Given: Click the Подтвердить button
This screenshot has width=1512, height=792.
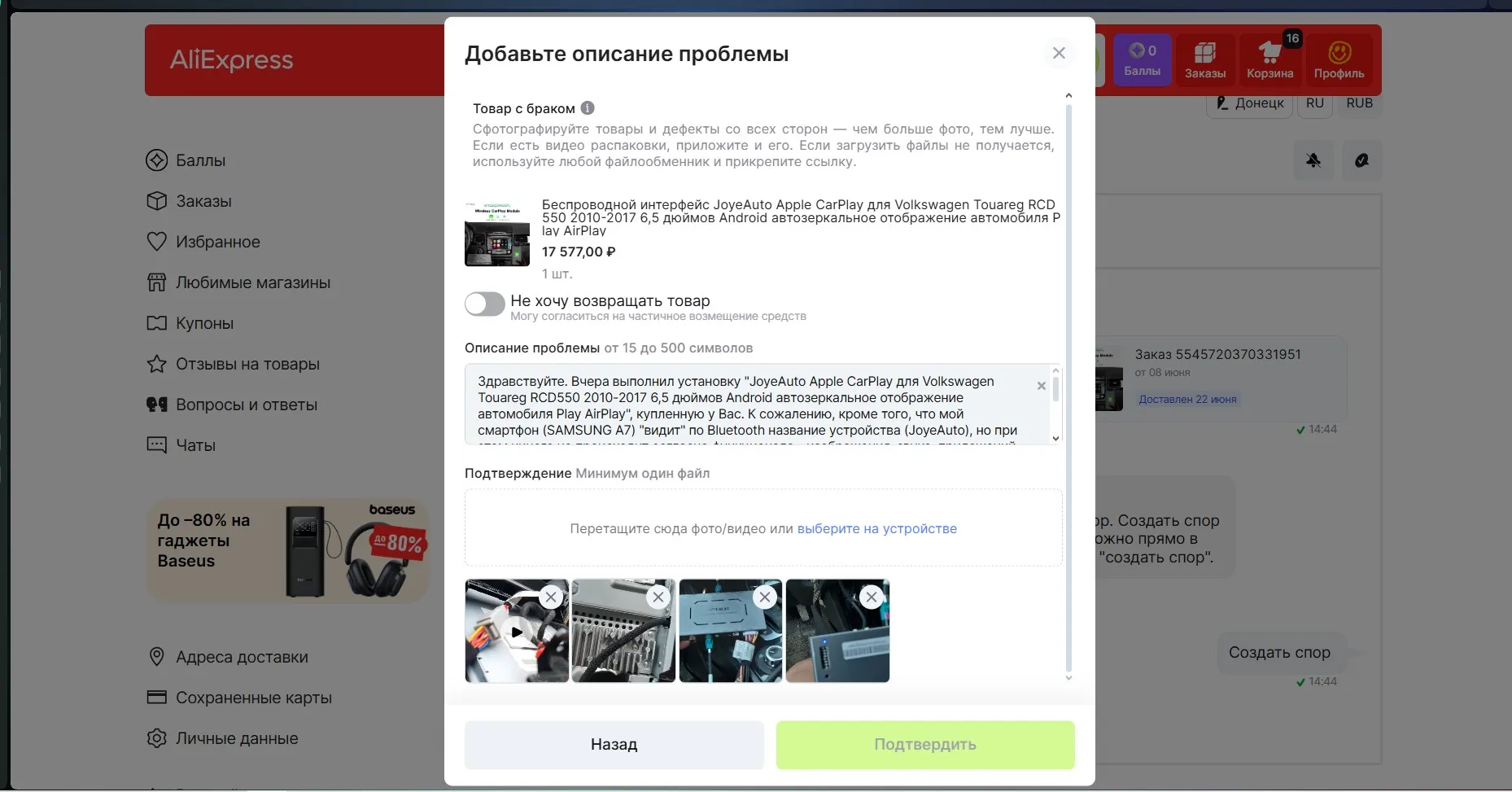Looking at the screenshot, I should point(925,745).
